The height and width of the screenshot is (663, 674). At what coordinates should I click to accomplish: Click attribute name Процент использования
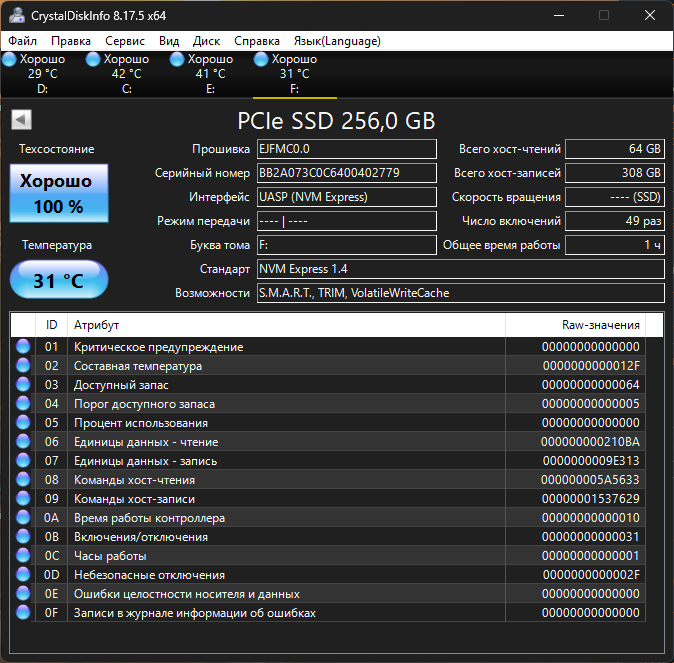[x=141, y=423]
